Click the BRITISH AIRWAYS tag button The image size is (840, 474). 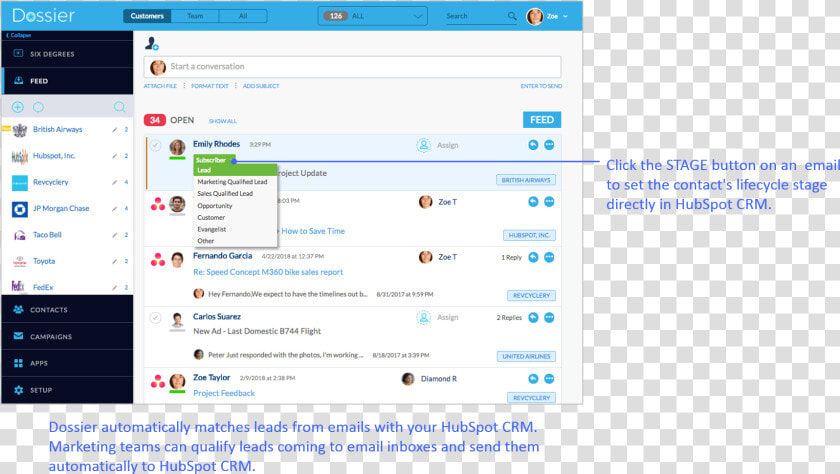pyautogui.click(x=526, y=180)
